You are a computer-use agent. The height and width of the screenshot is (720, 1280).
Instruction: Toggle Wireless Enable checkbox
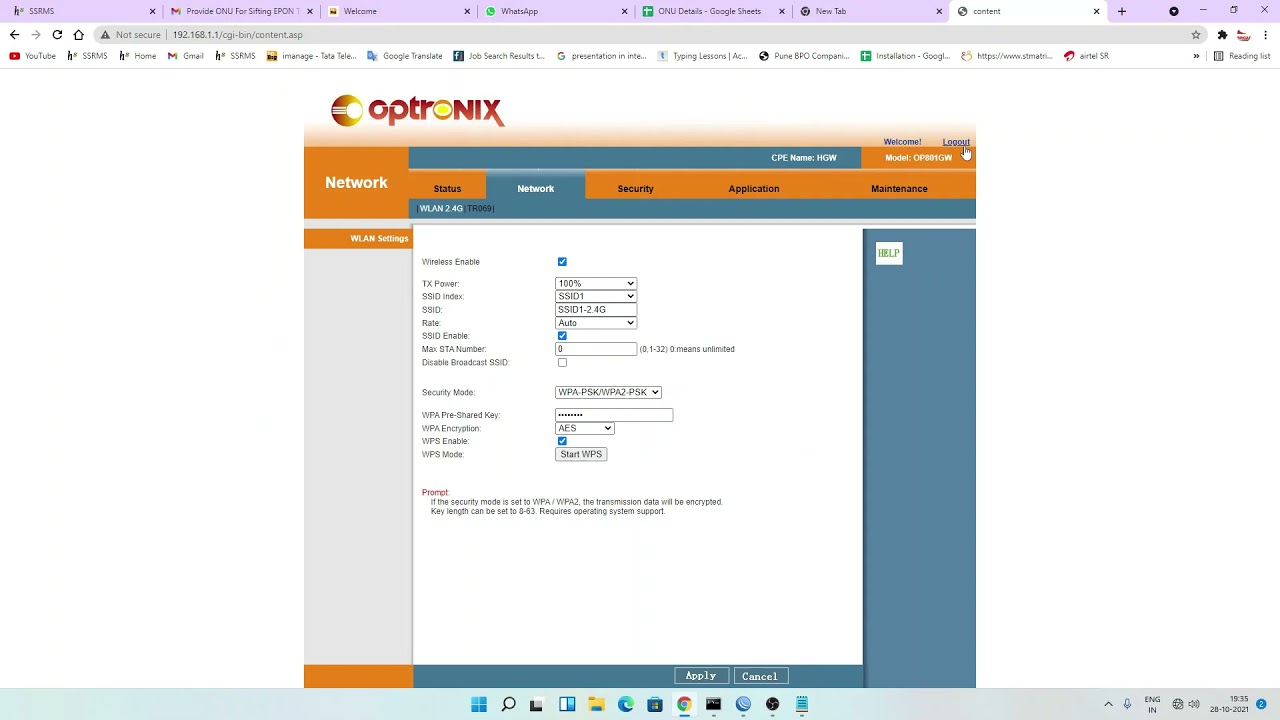tap(562, 262)
